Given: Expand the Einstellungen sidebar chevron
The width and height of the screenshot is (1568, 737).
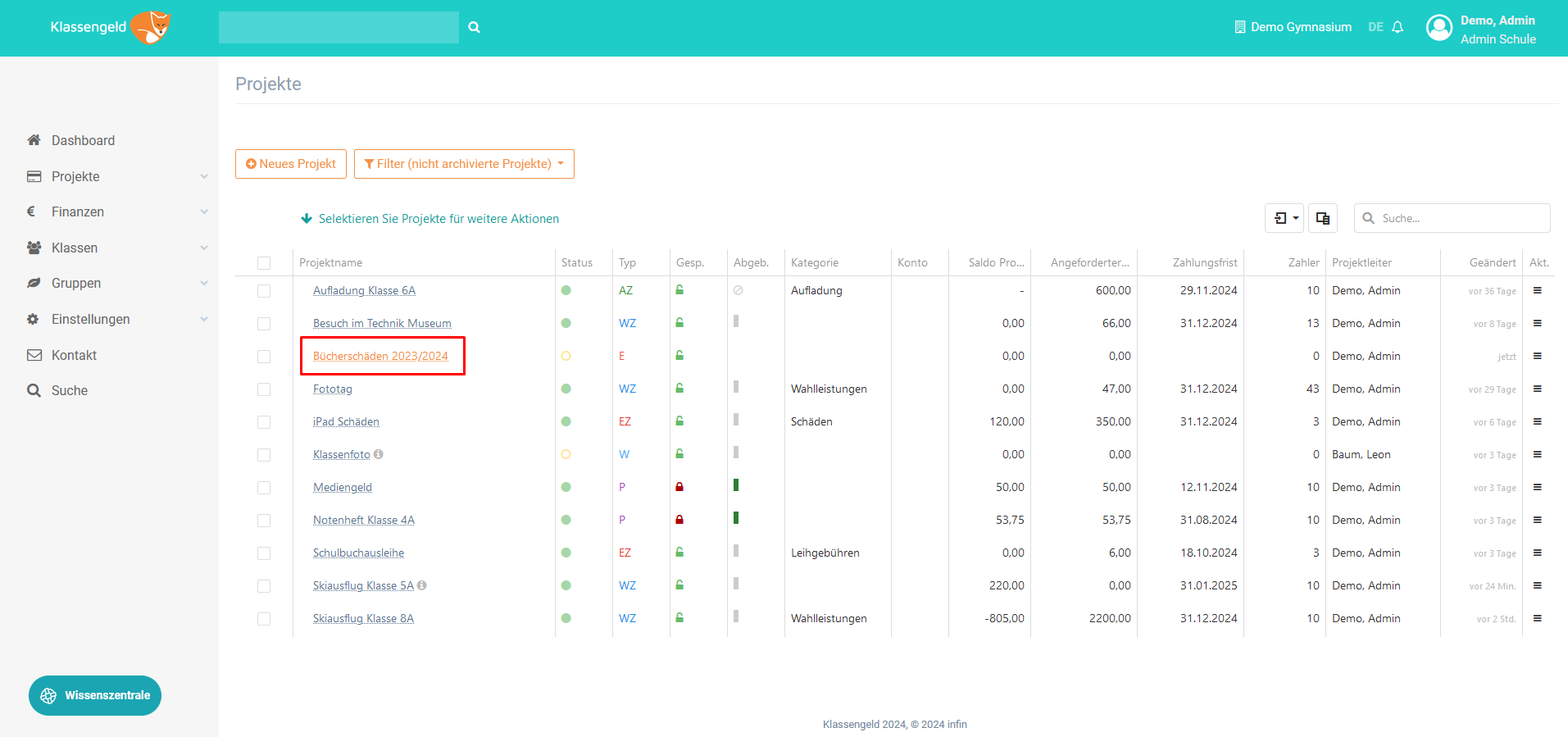Looking at the screenshot, I should pyautogui.click(x=204, y=319).
